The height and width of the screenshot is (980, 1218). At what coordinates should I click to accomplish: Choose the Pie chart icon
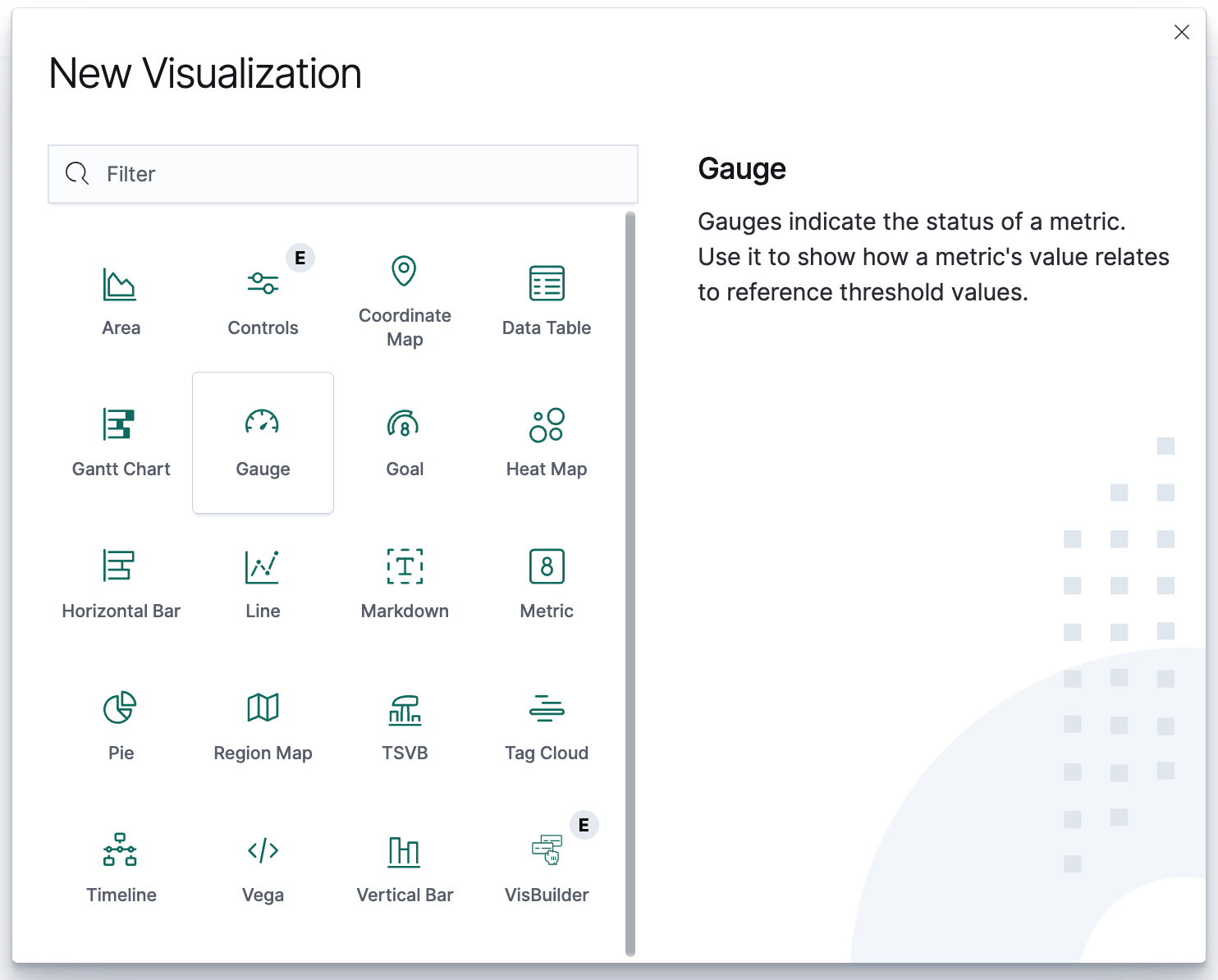(120, 708)
